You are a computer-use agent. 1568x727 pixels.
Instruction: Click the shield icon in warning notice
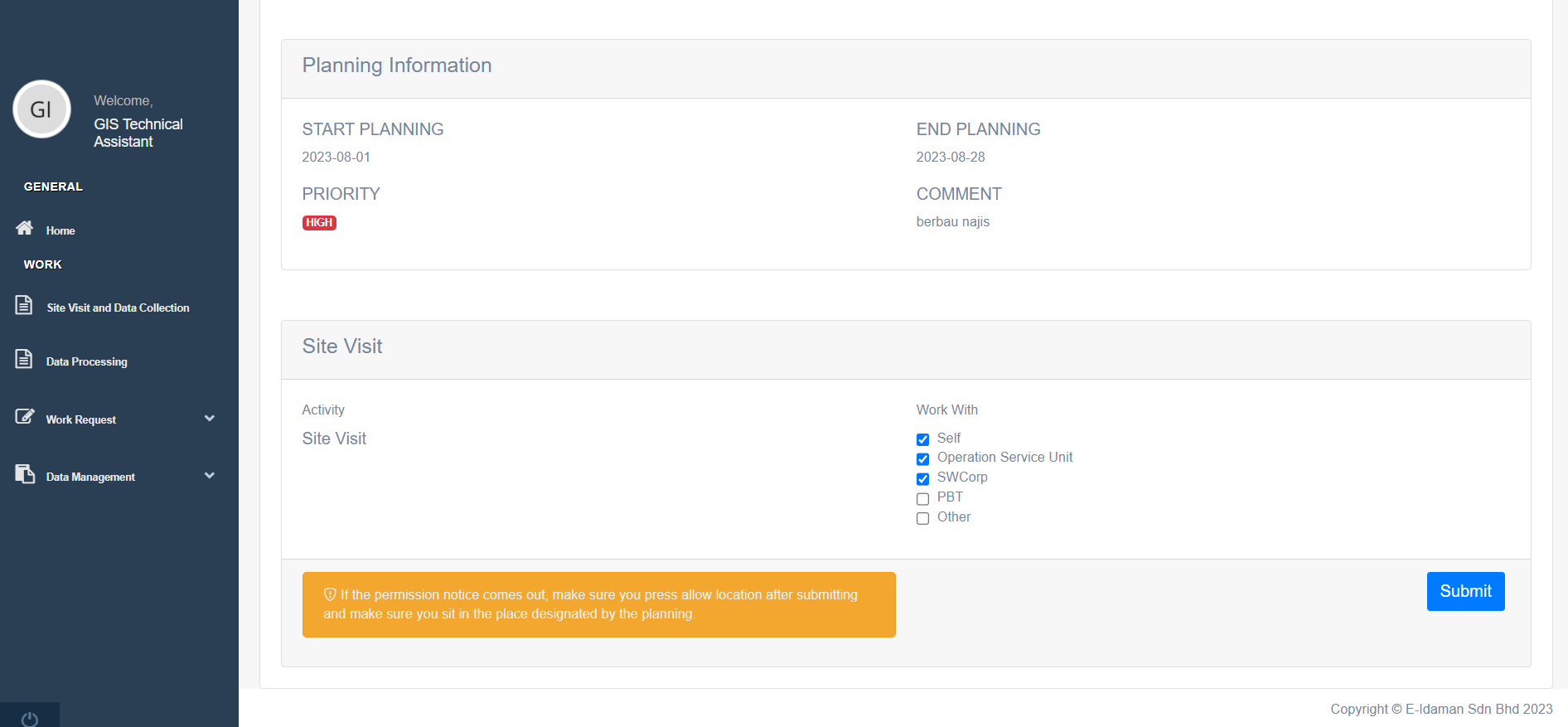(x=330, y=594)
